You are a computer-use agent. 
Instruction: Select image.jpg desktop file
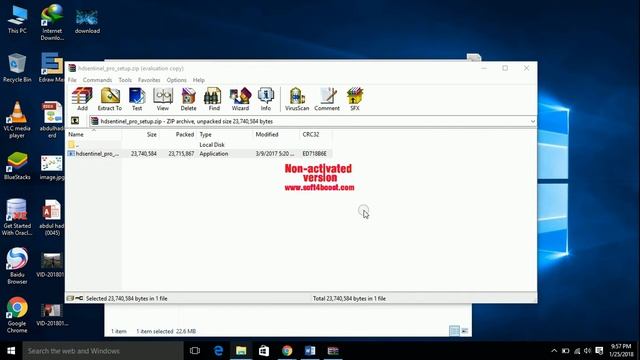coord(52,167)
